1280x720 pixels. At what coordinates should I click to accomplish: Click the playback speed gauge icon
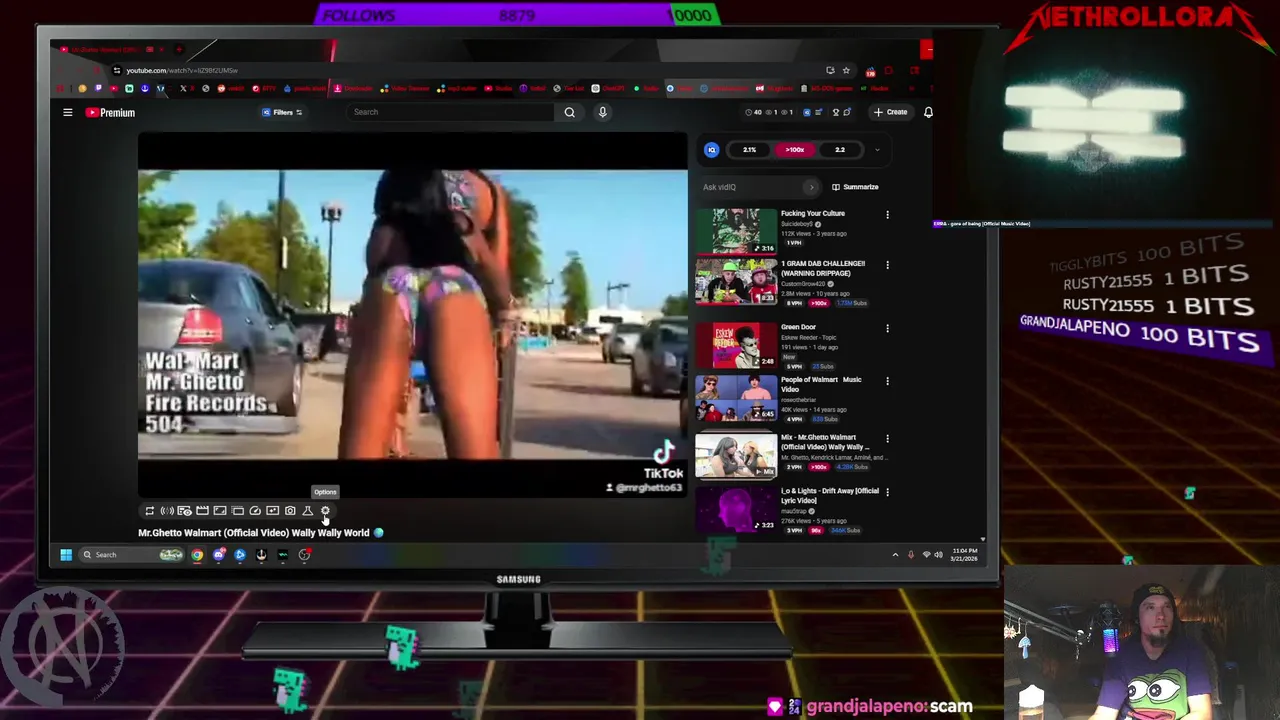[x=255, y=511]
